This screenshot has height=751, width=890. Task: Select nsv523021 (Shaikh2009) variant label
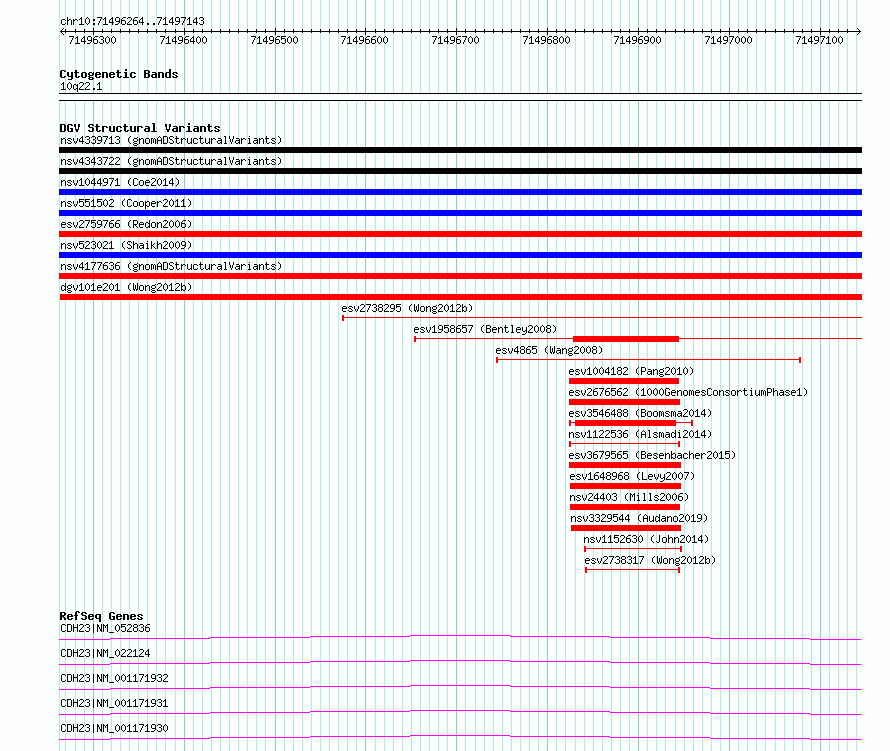pyautogui.click(x=126, y=245)
